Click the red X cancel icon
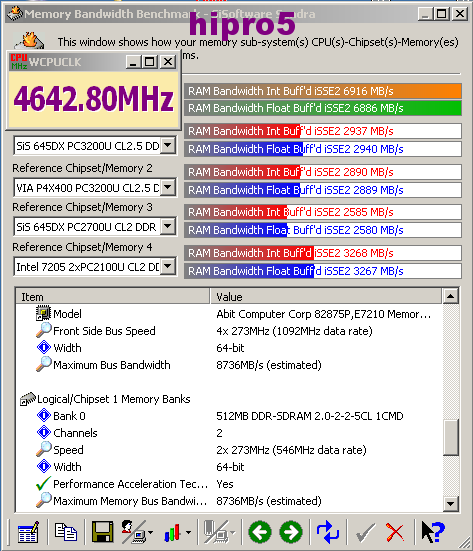 click(x=395, y=533)
